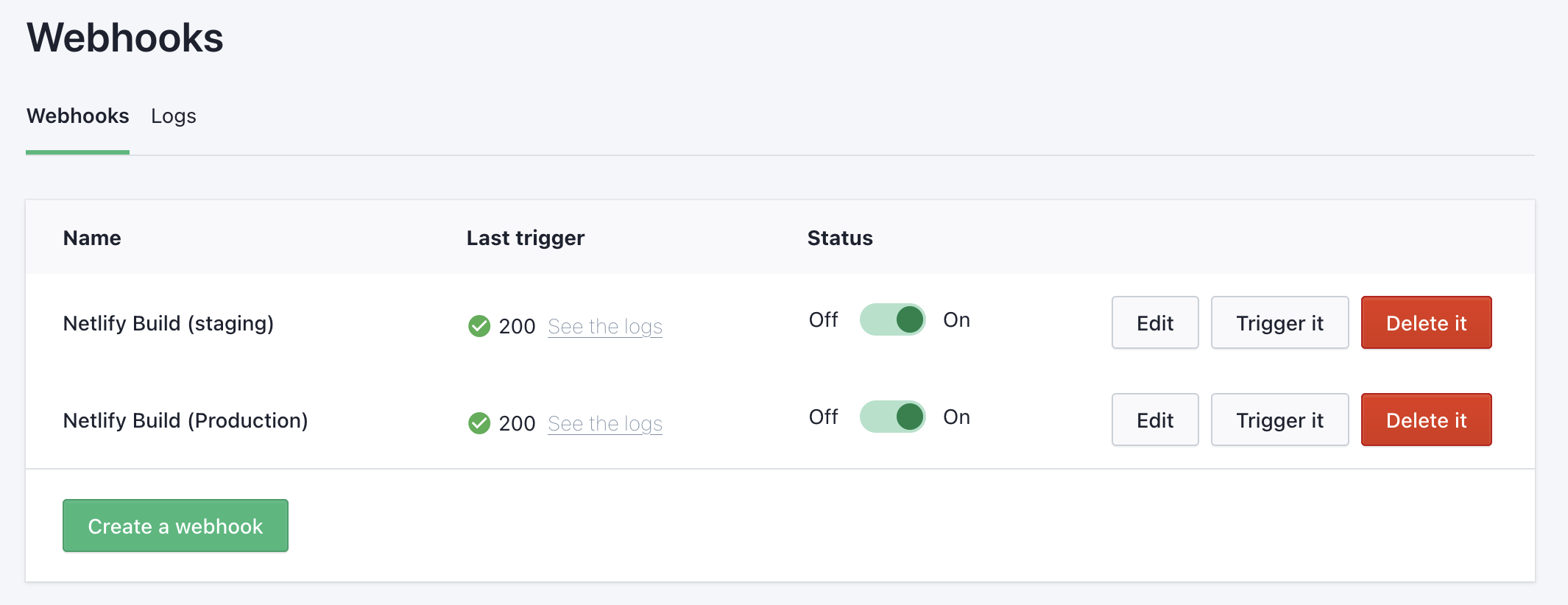Toggle the Netlify Build (Production) status switch
Image resolution: width=1568 pixels, height=605 pixels.
pyautogui.click(x=892, y=417)
